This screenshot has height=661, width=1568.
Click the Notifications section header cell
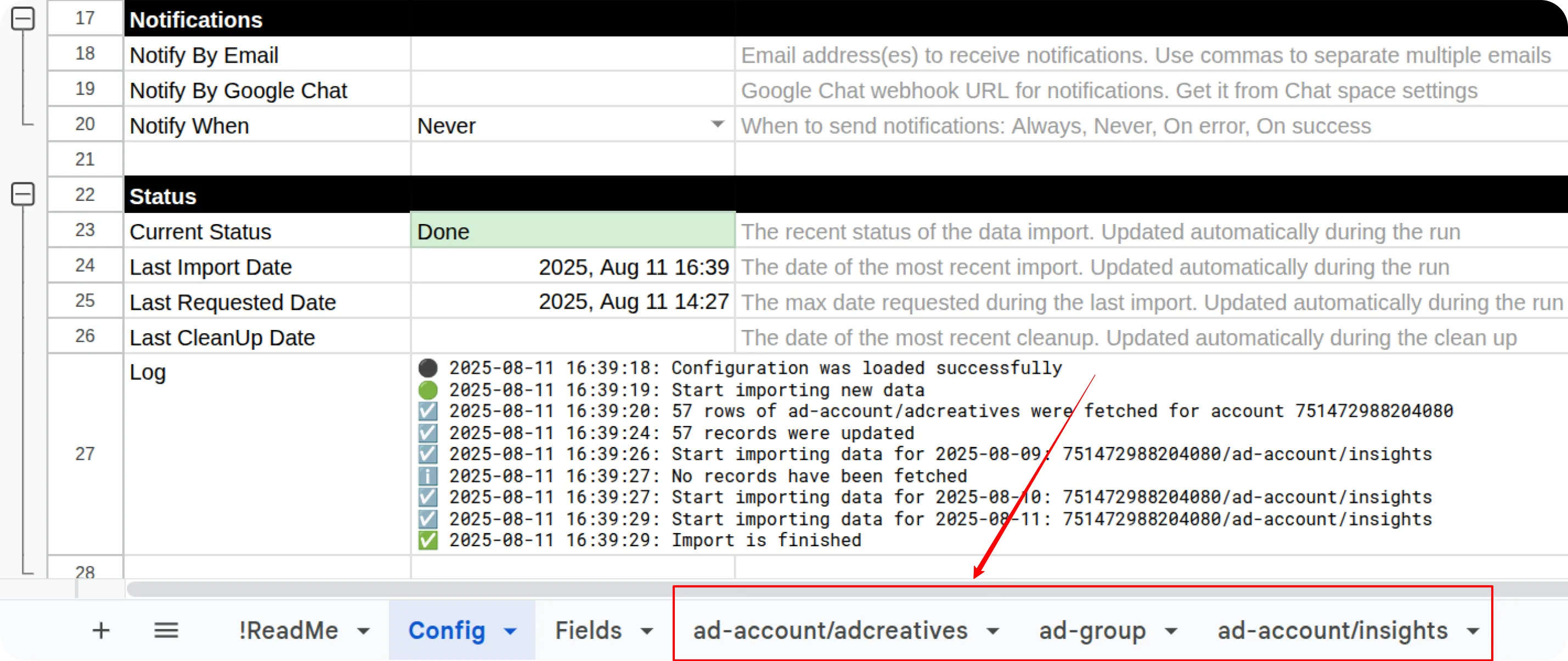267,18
